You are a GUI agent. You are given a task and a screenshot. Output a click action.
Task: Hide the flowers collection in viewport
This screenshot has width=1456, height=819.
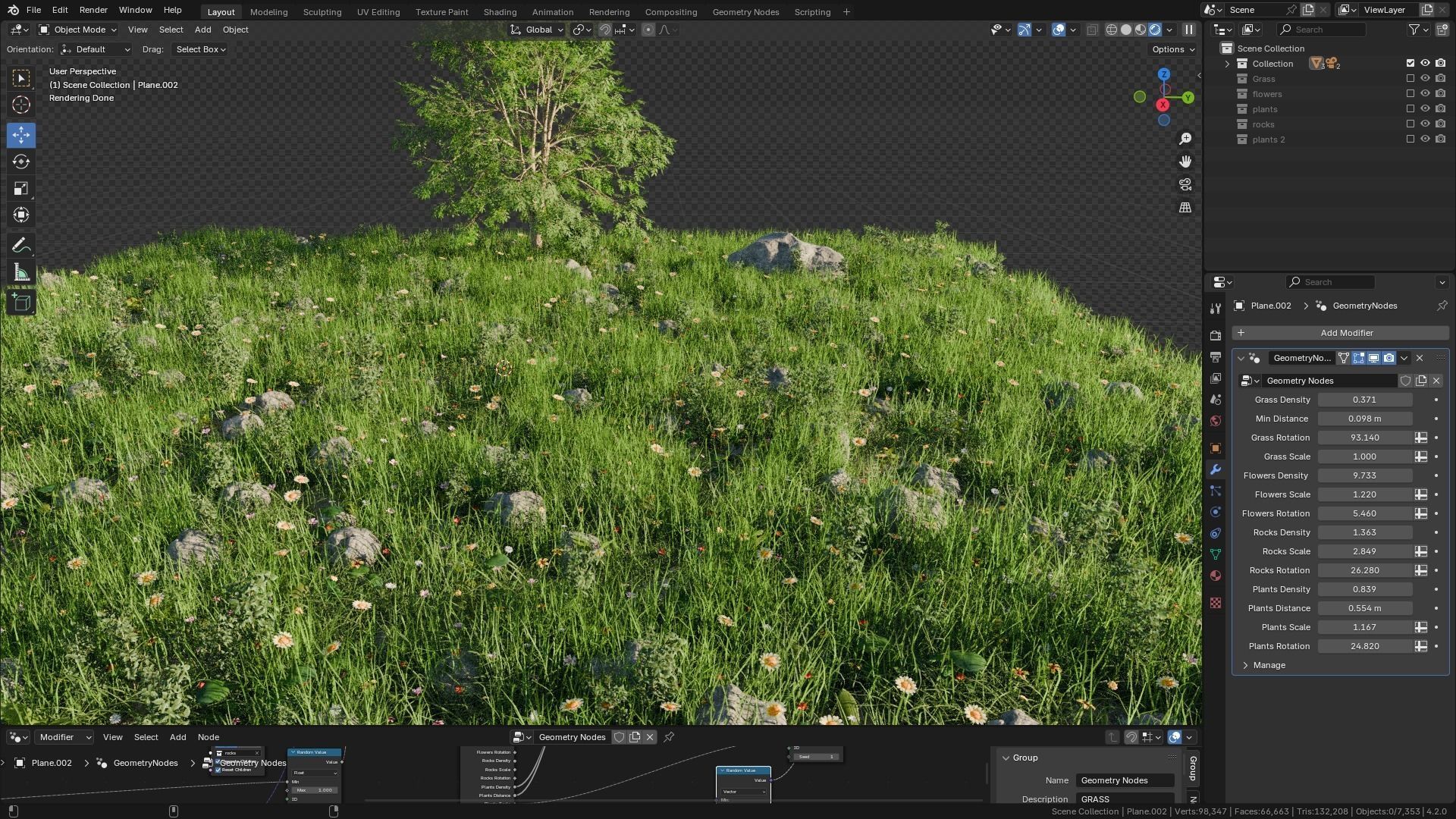coord(1425,94)
